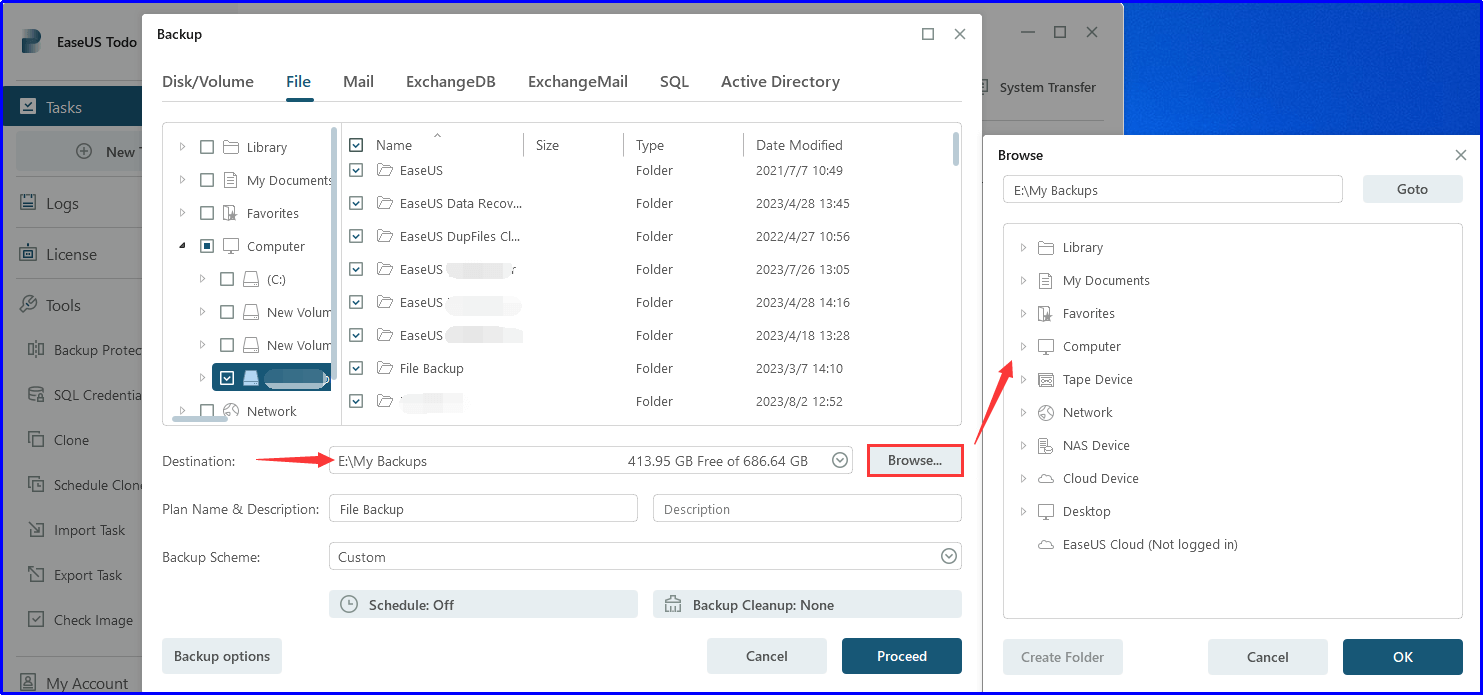Click the NAS Device icon in Browse

[1046, 446]
